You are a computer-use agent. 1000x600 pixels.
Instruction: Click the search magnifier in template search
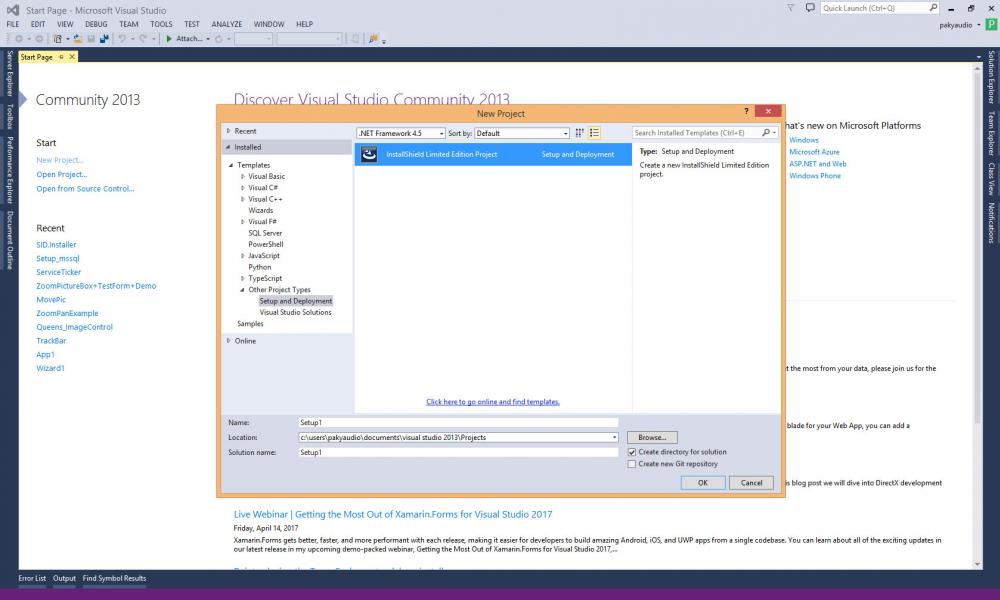point(767,133)
